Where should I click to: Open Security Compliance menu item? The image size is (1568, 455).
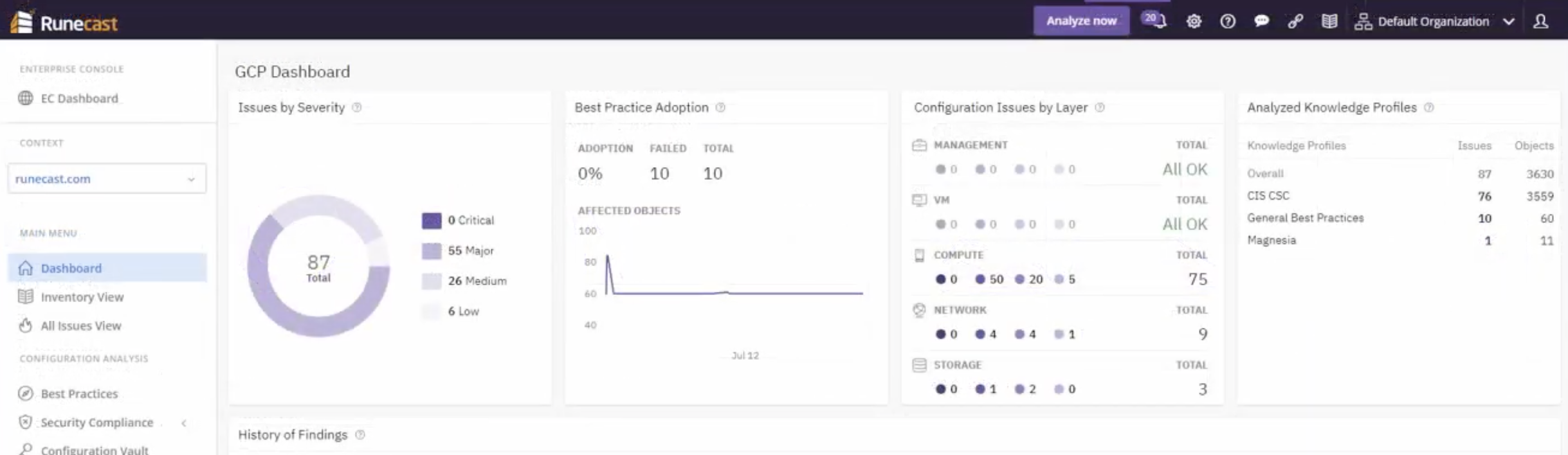click(97, 422)
